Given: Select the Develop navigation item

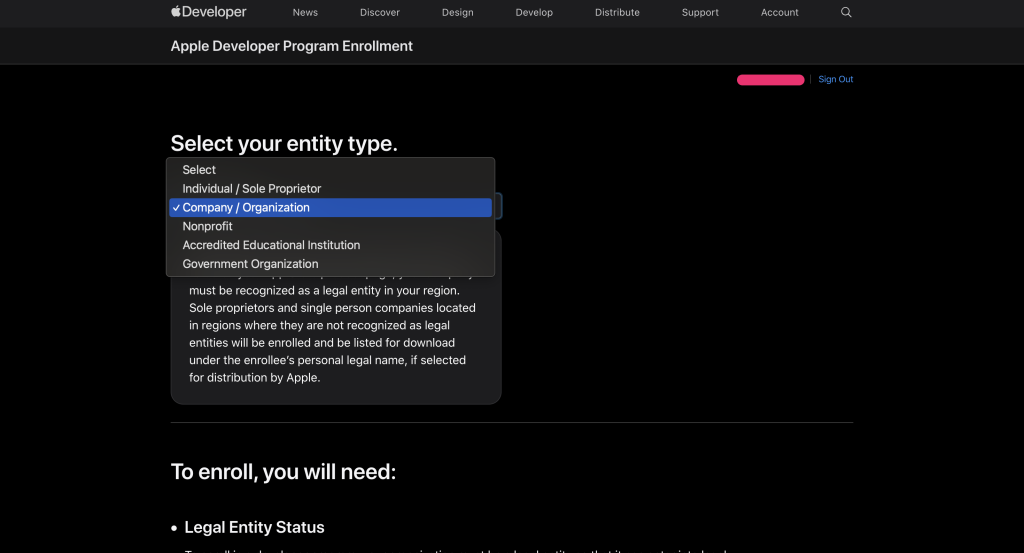Looking at the screenshot, I should click(534, 12).
